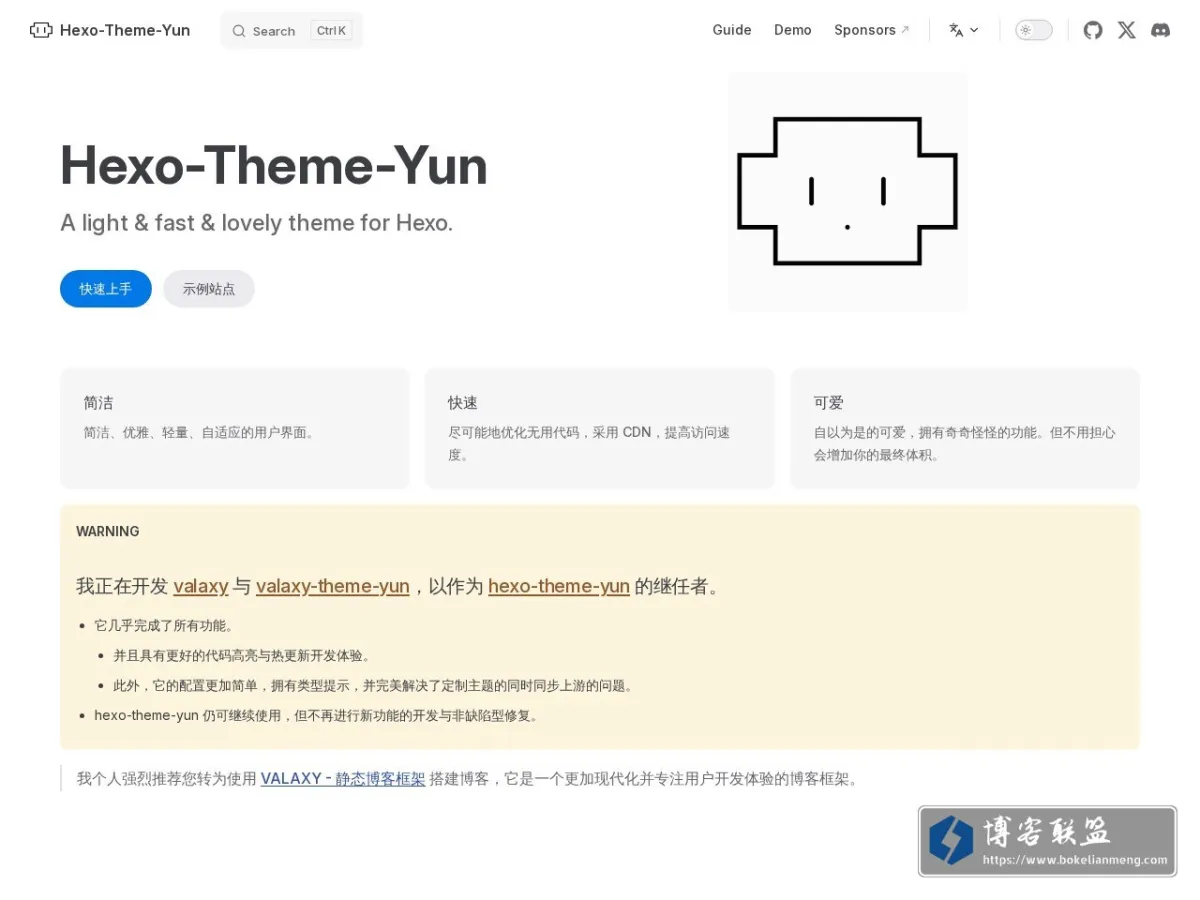Viewport: 1200px width, 900px height.
Task: Click the Hexo-Theme-Yun site title in header
Action: [125, 30]
